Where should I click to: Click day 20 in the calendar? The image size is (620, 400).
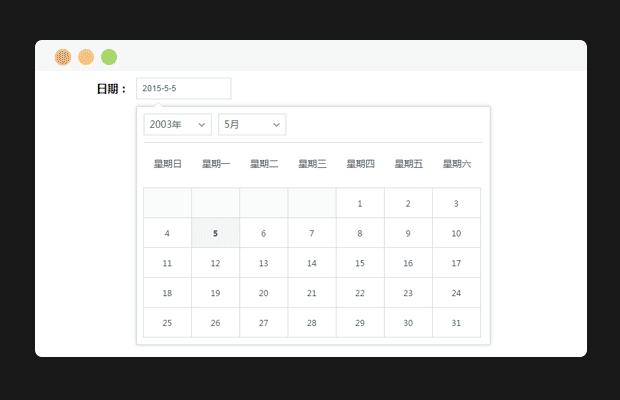(264, 293)
